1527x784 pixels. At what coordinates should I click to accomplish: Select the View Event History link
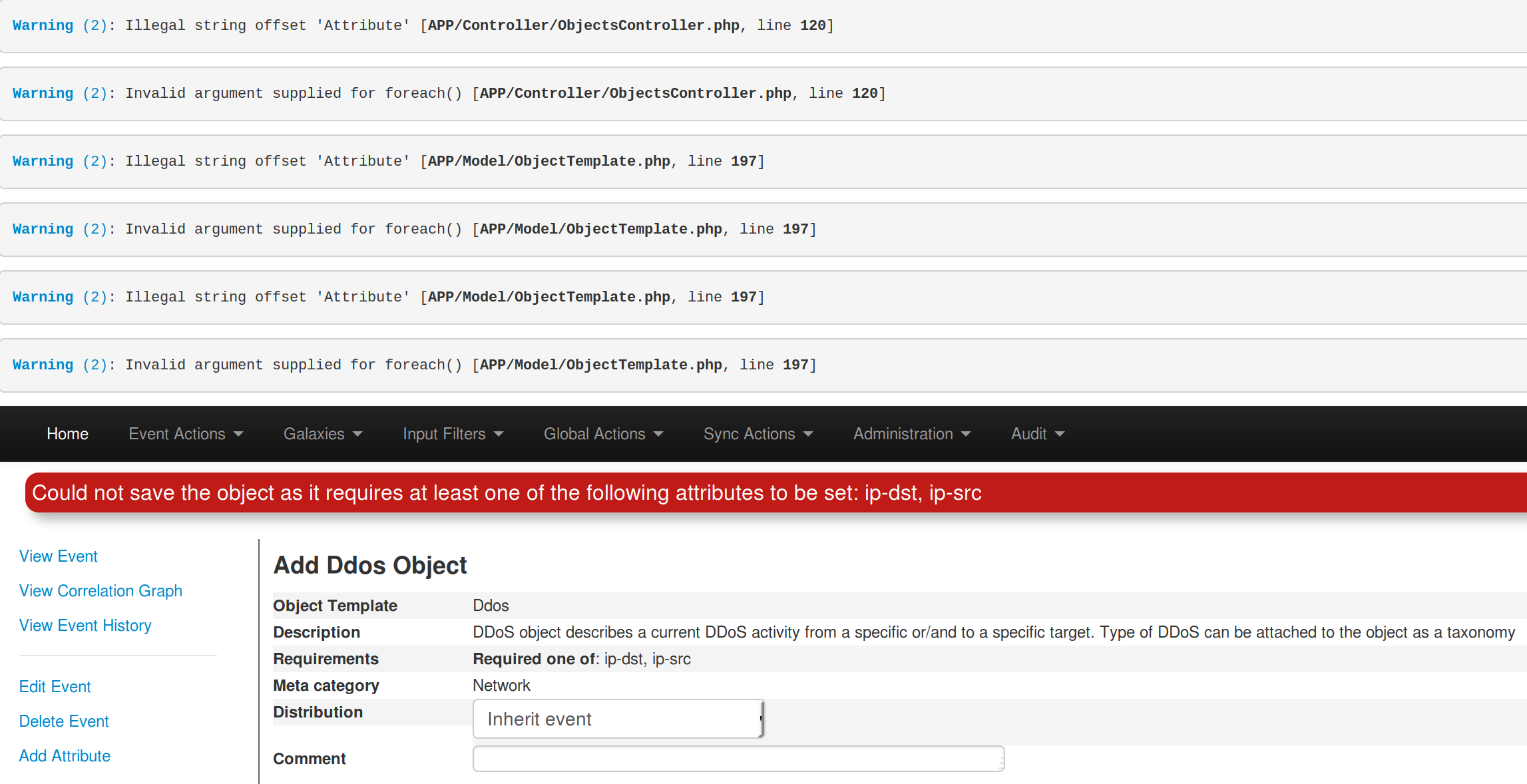coord(85,626)
